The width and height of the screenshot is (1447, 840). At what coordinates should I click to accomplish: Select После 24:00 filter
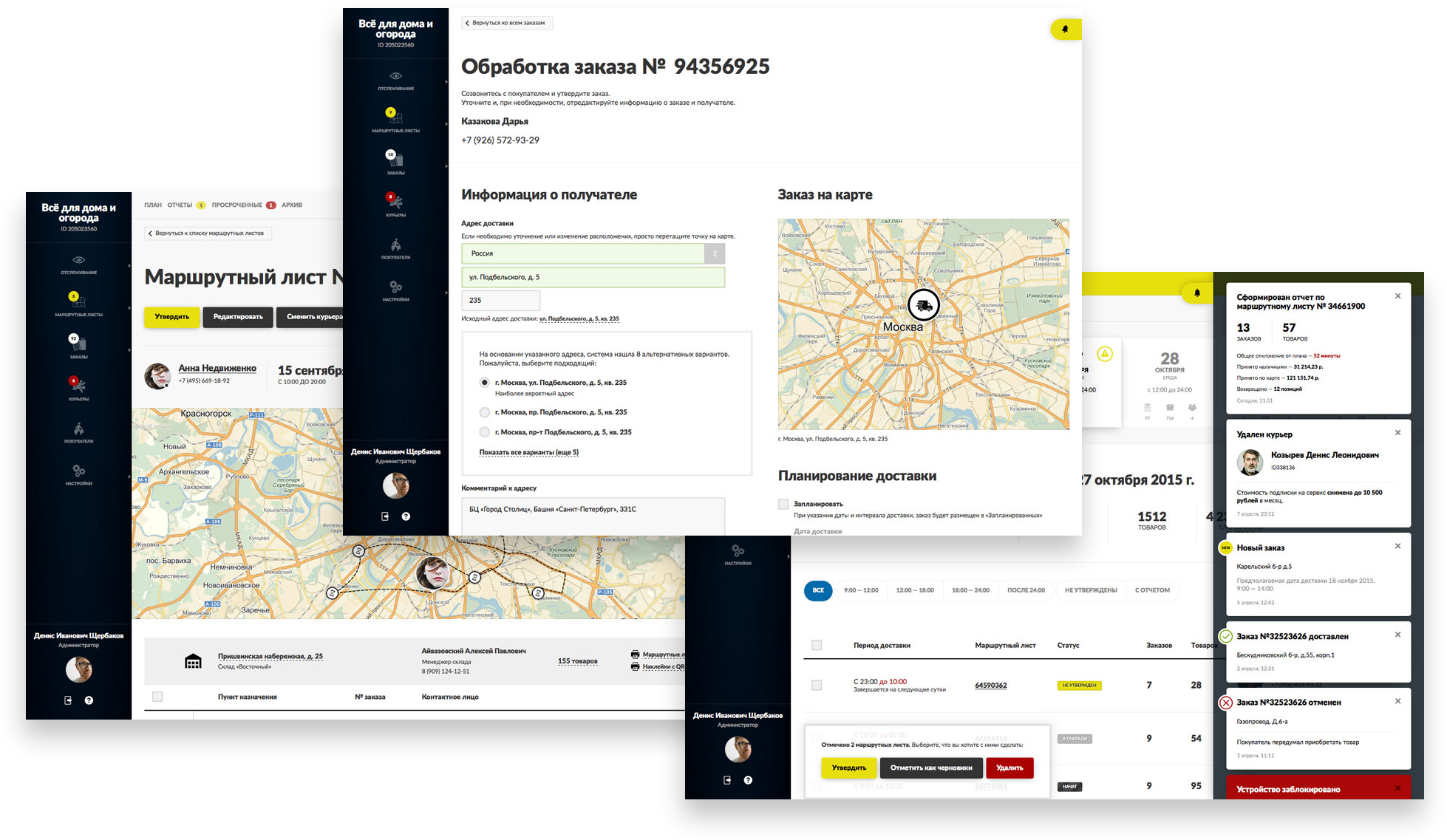click(1026, 590)
